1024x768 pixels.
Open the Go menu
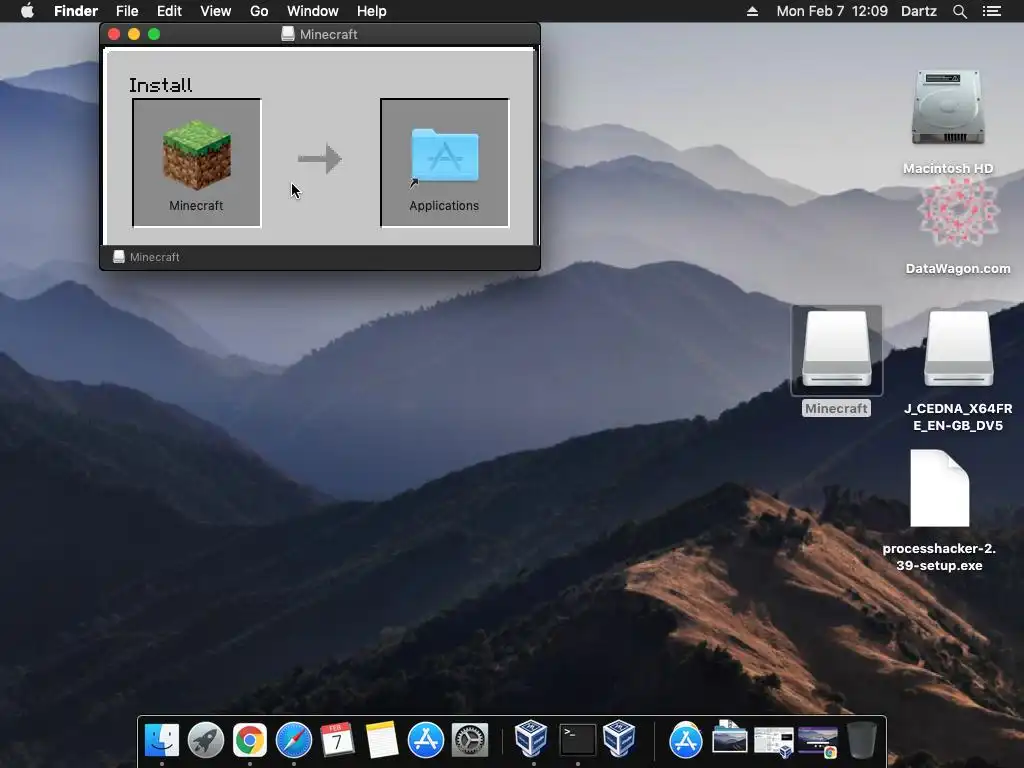[x=259, y=11]
